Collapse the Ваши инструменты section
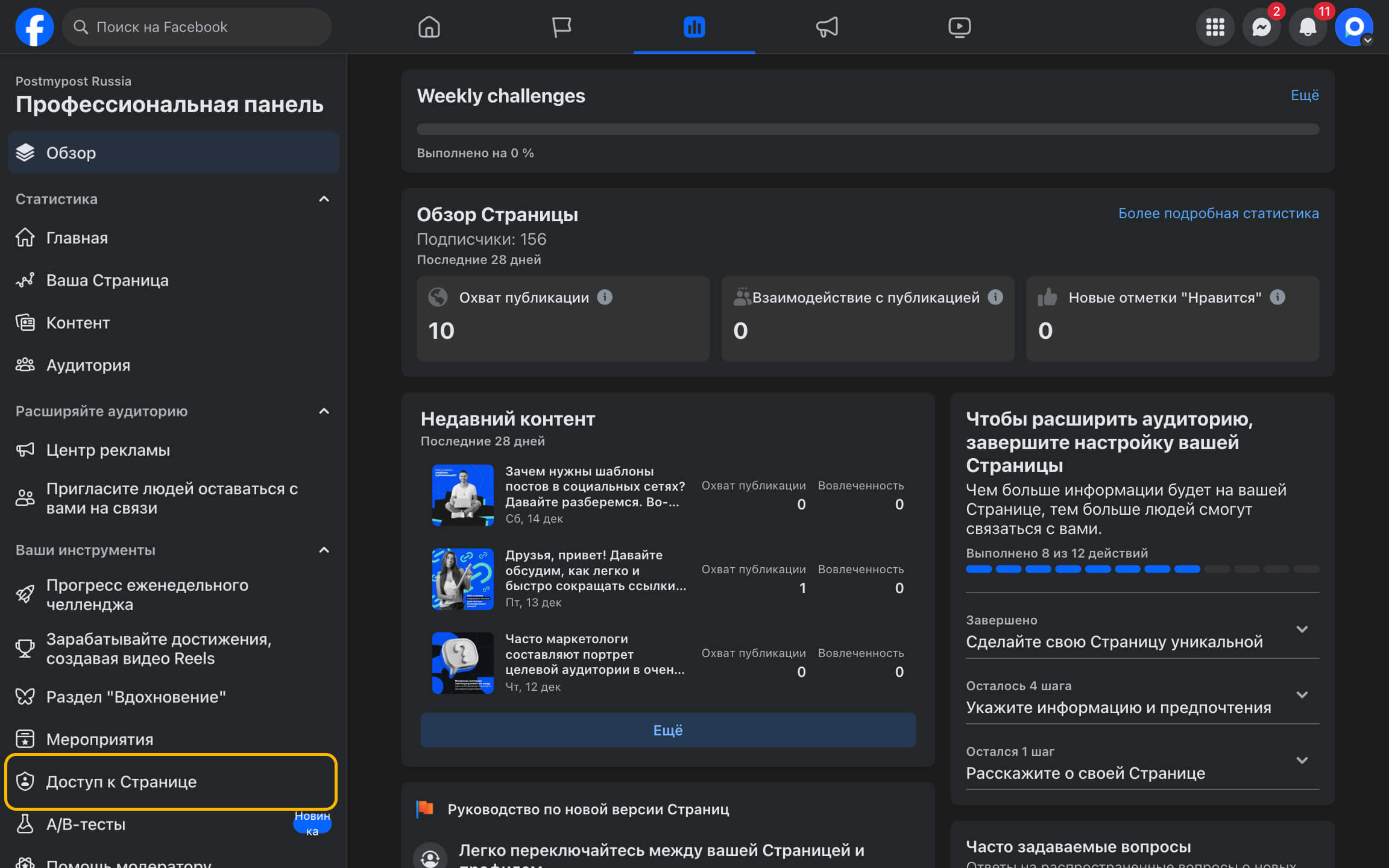 [x=324, y=550]
